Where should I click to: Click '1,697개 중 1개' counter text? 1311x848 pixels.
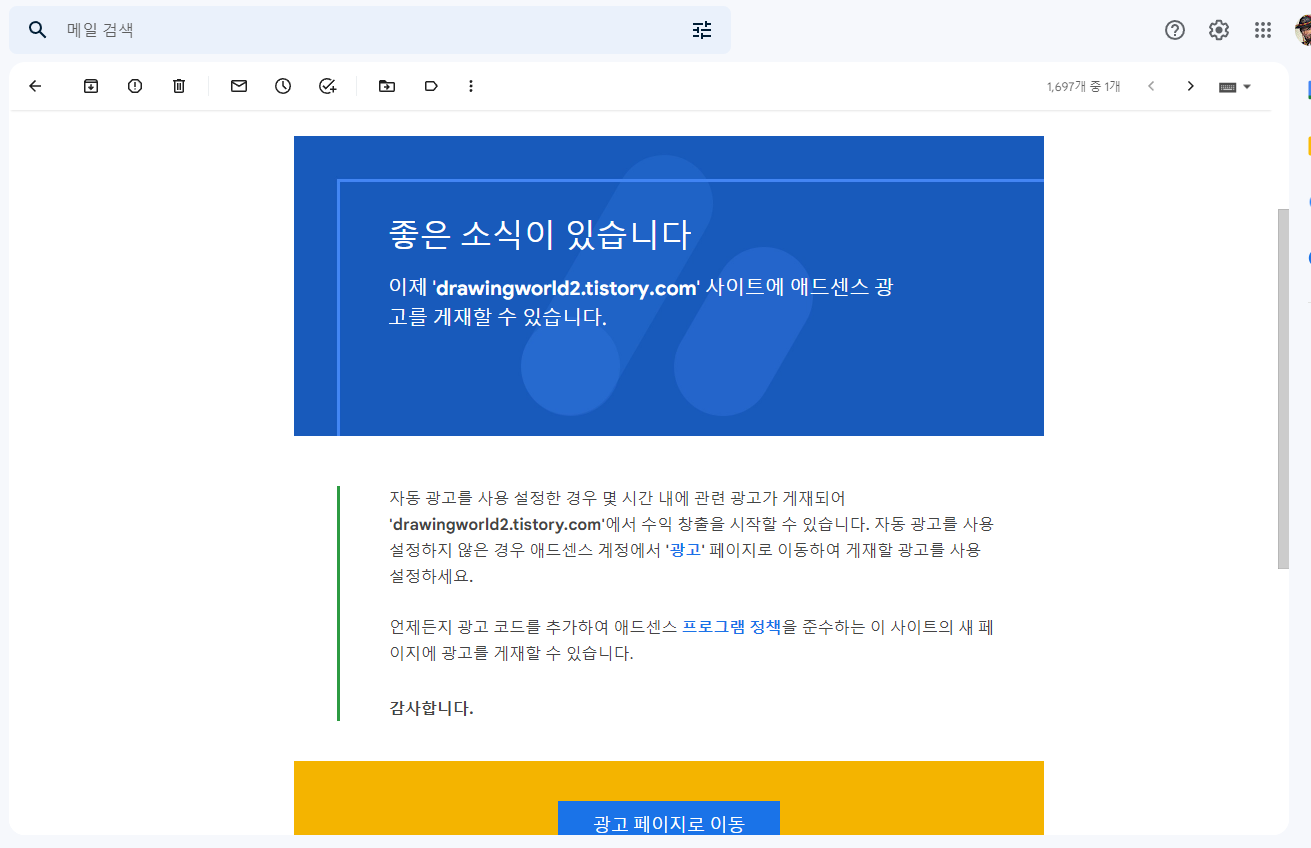coord(1083,87)
